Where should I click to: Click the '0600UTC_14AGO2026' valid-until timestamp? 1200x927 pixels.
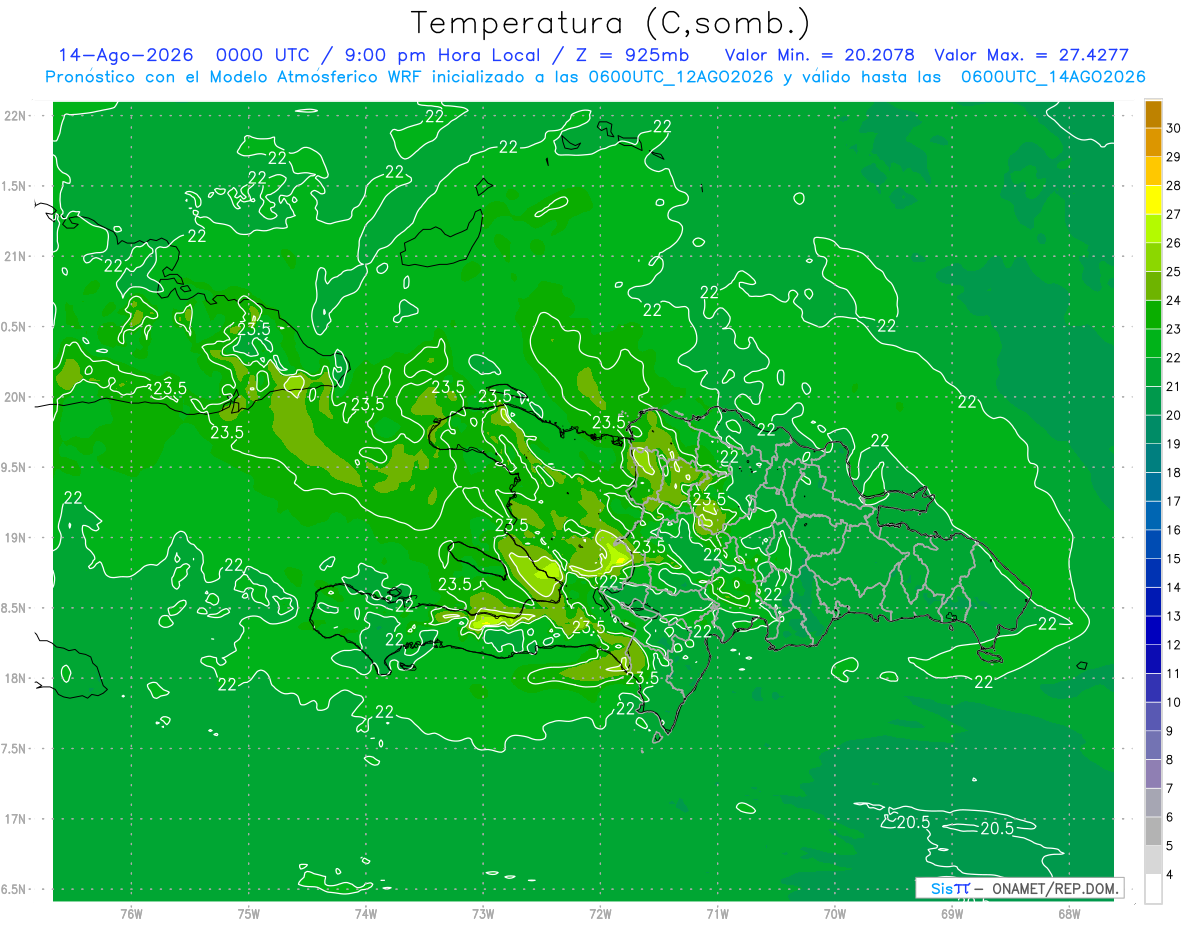click(x=1052, y=76)
